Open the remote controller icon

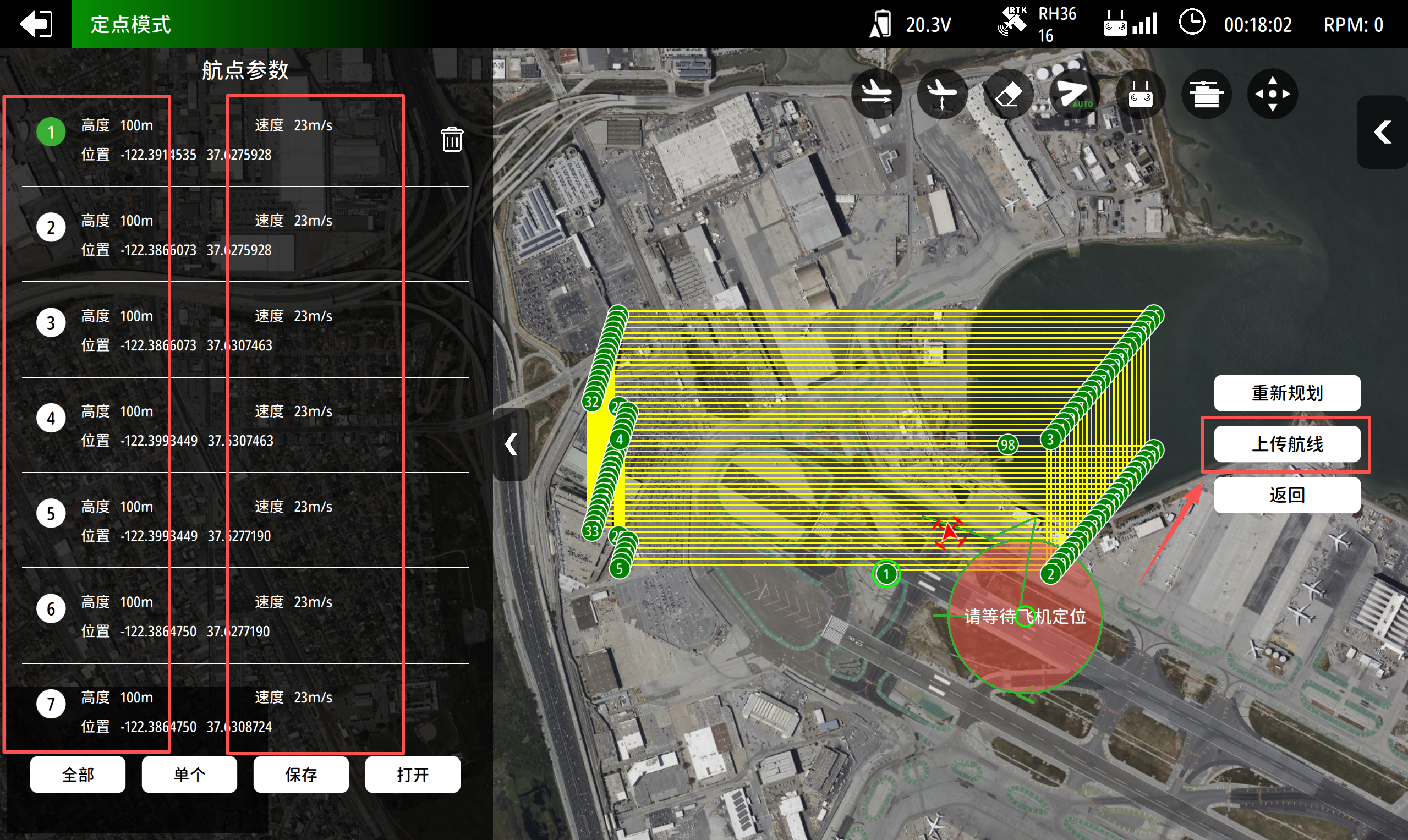tap(1140, 94)
